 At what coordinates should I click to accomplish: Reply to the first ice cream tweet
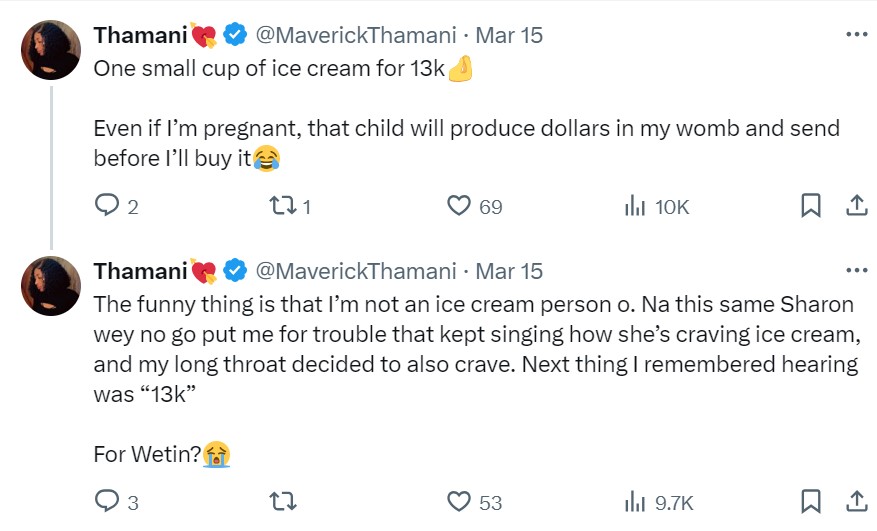[106, 206]
